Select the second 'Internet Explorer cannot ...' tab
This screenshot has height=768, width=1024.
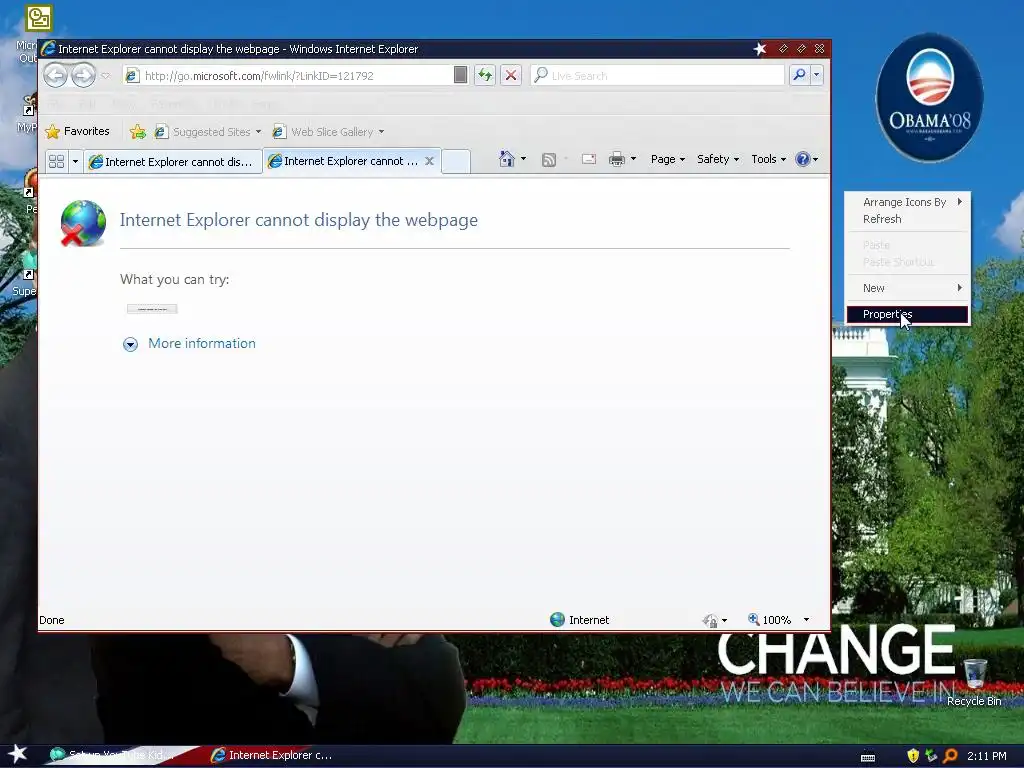344,161
